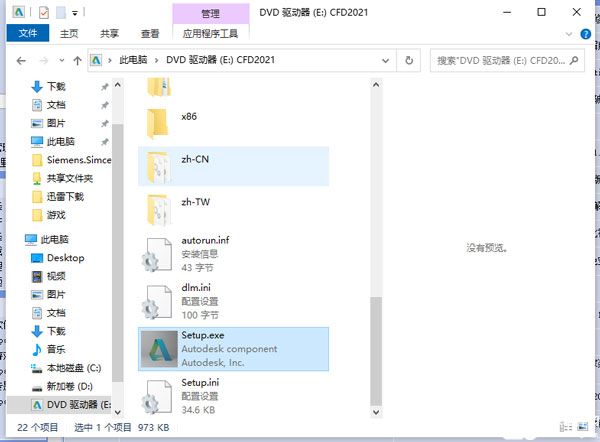Screen dimensions: 600x442
Task: Open the 文件 menu
Action: click(27, 33)
